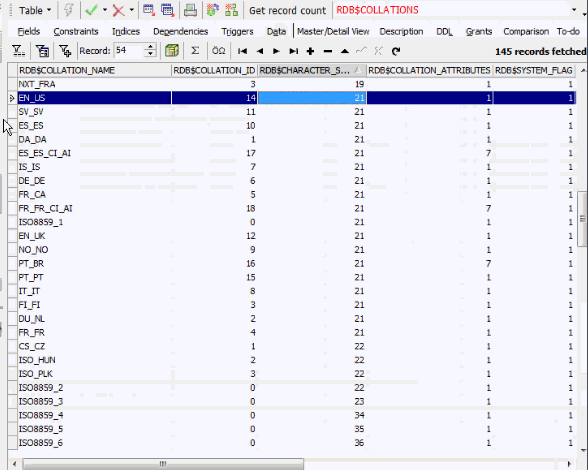The image size is (588, 470).
Task: Increment the Record number spinner
Action: [x=150, y=47]
